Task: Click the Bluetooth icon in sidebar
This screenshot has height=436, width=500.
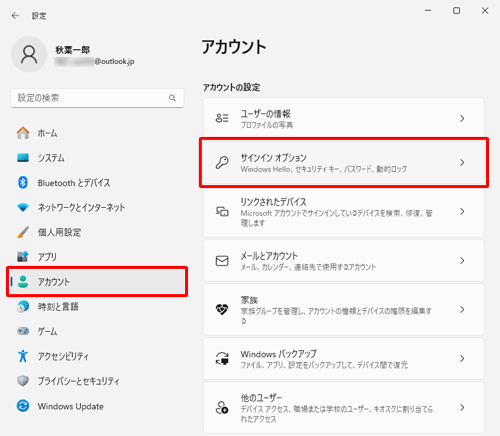Action: click(23, 182)
